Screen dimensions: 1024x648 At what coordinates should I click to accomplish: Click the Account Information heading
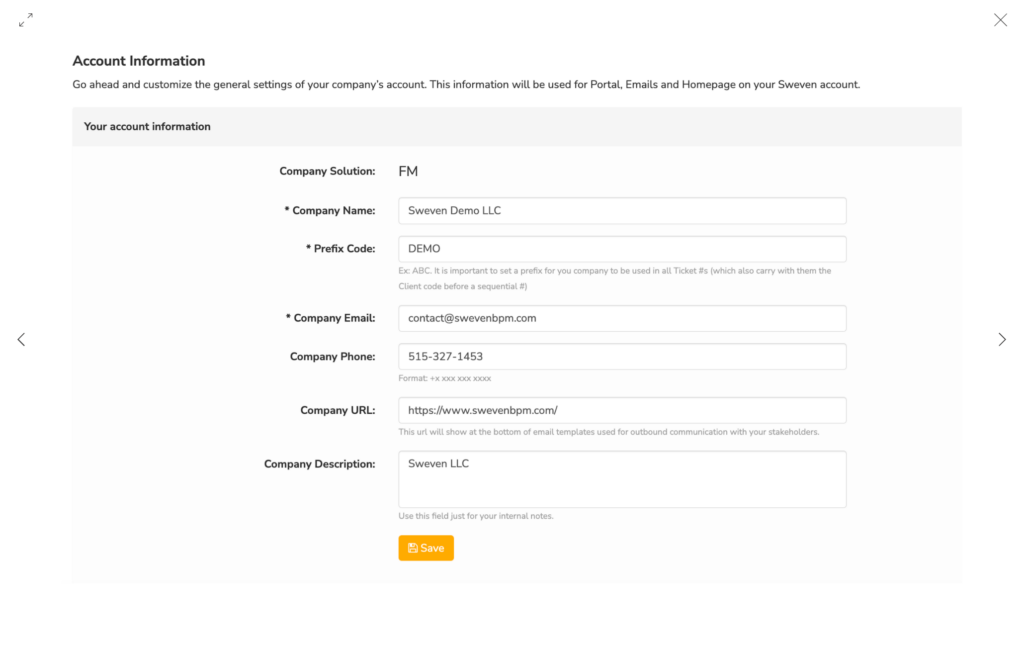point(138,61)
